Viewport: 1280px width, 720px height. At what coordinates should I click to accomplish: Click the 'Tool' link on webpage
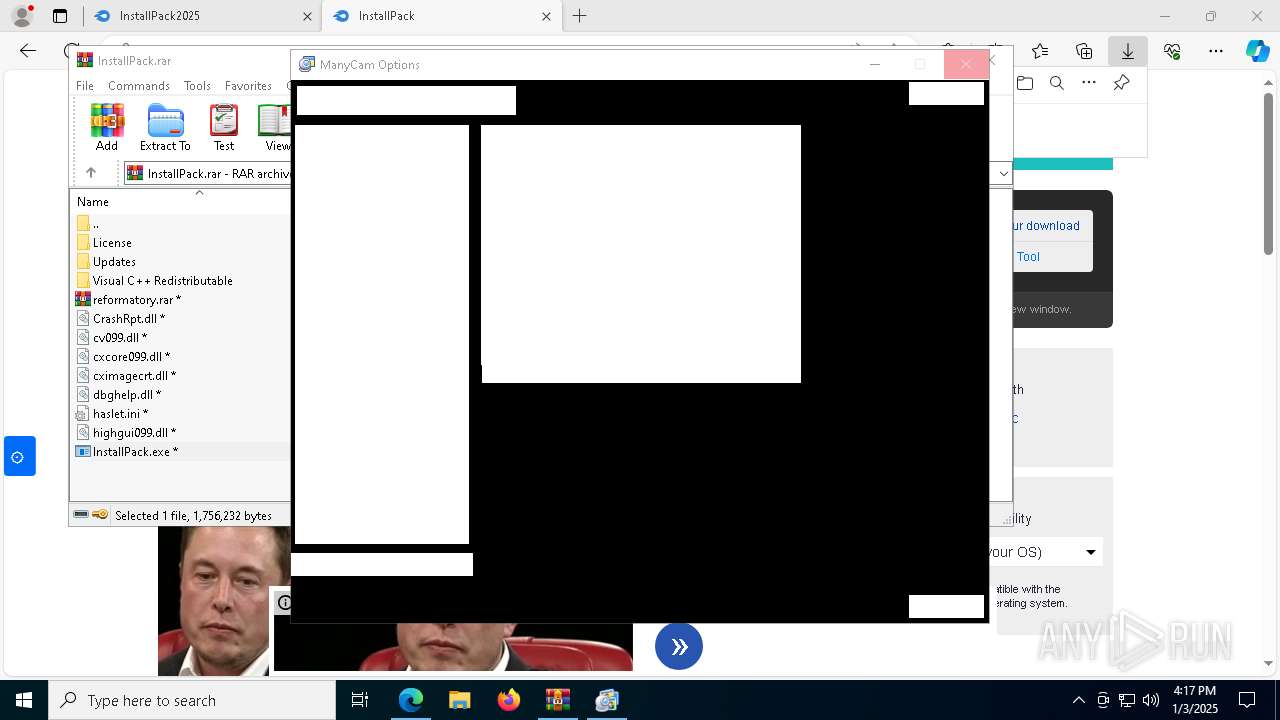click(x=1028, y=257)
